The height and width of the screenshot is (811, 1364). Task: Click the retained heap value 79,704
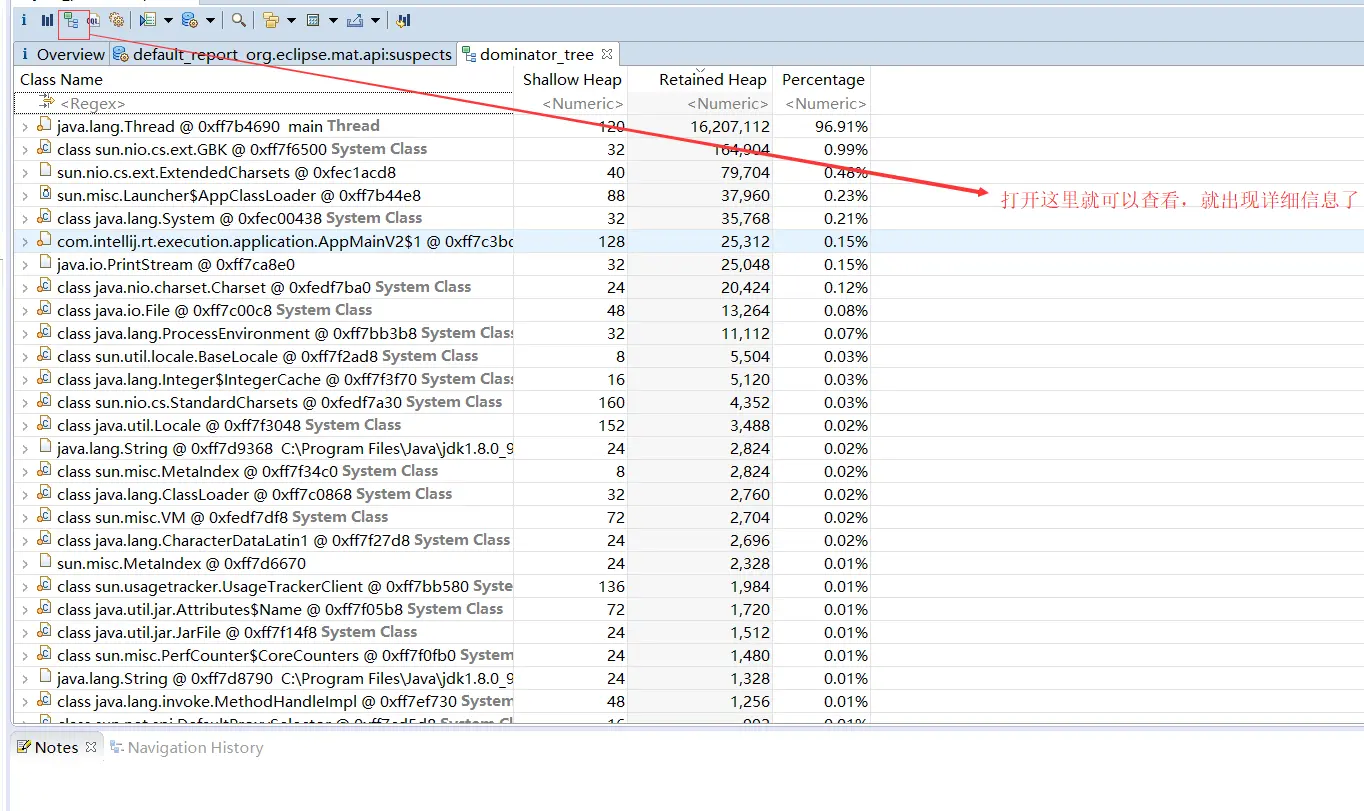(743, 173)
